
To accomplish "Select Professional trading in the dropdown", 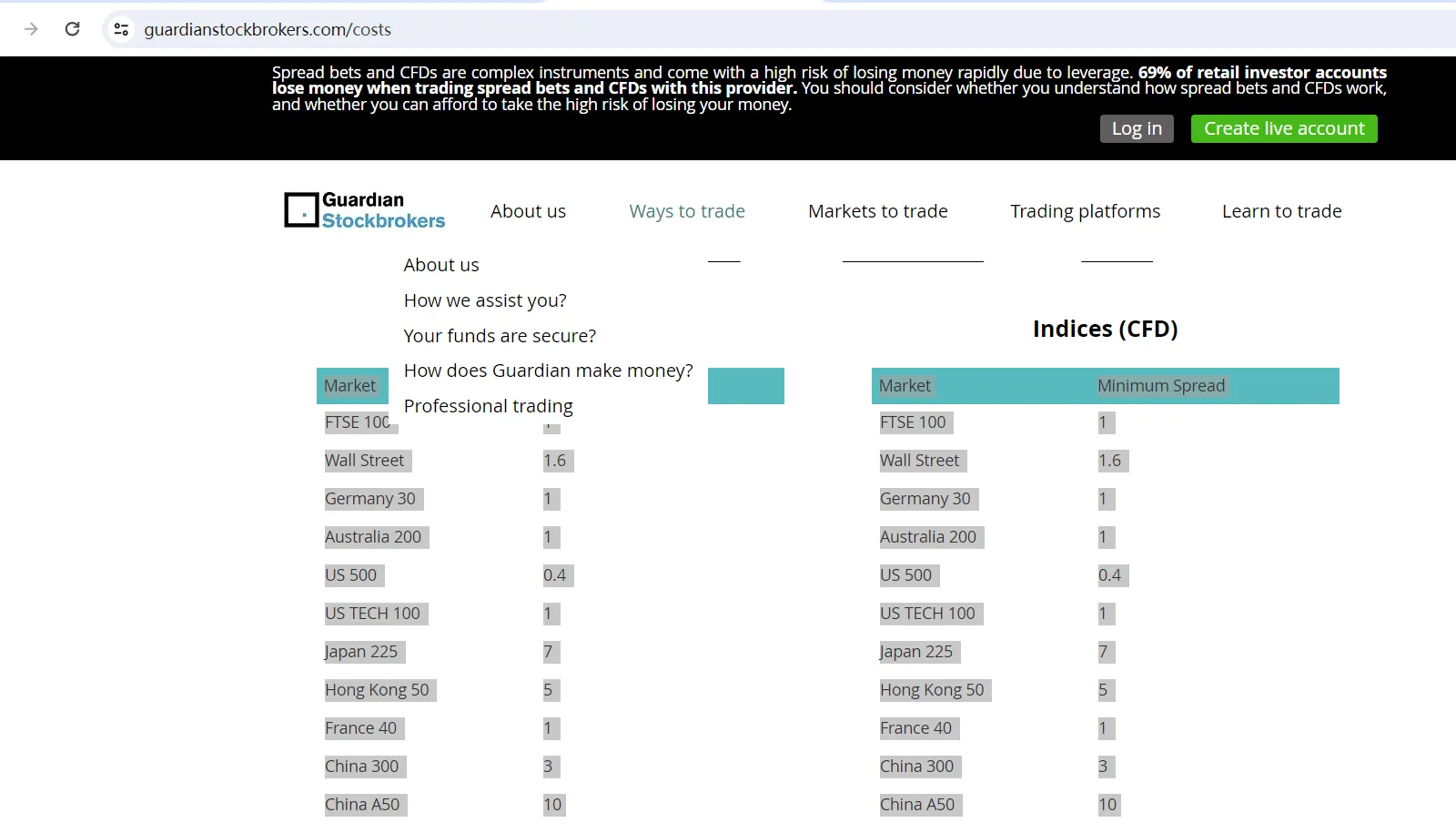I will [x=488, y=406].
